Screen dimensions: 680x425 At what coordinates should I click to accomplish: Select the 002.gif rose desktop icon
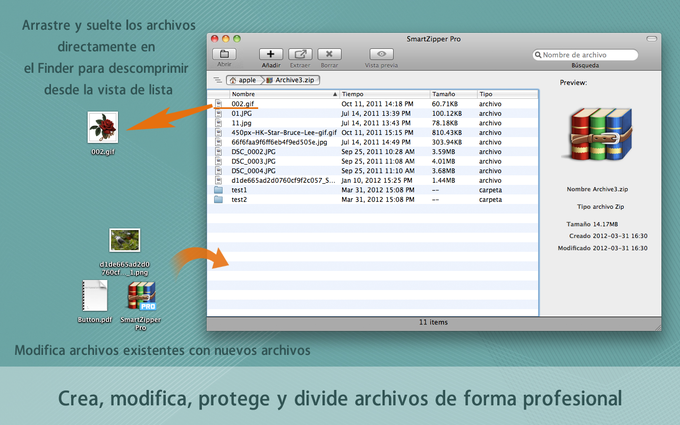coord(103,128)
